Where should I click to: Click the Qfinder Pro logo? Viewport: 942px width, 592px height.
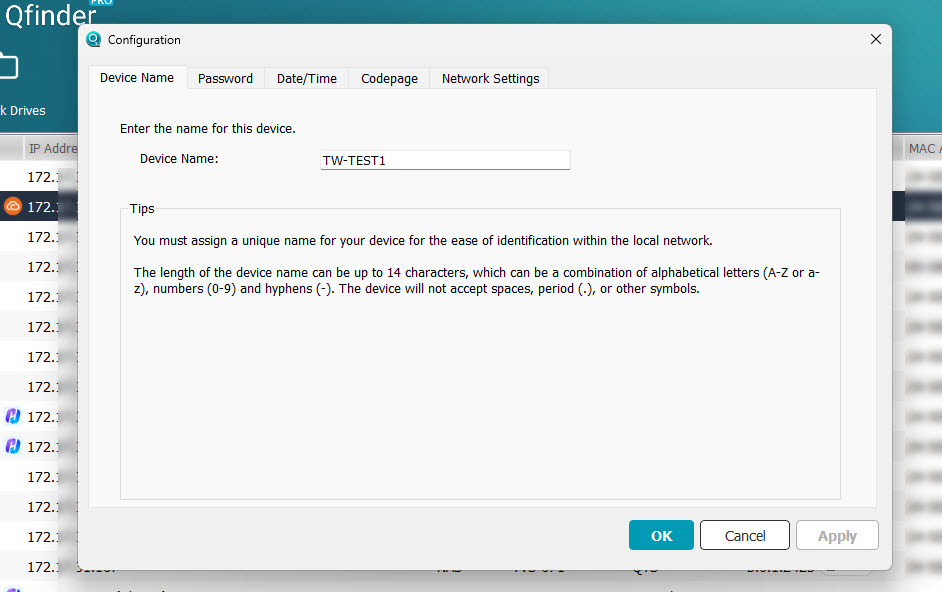pos(50,14)
